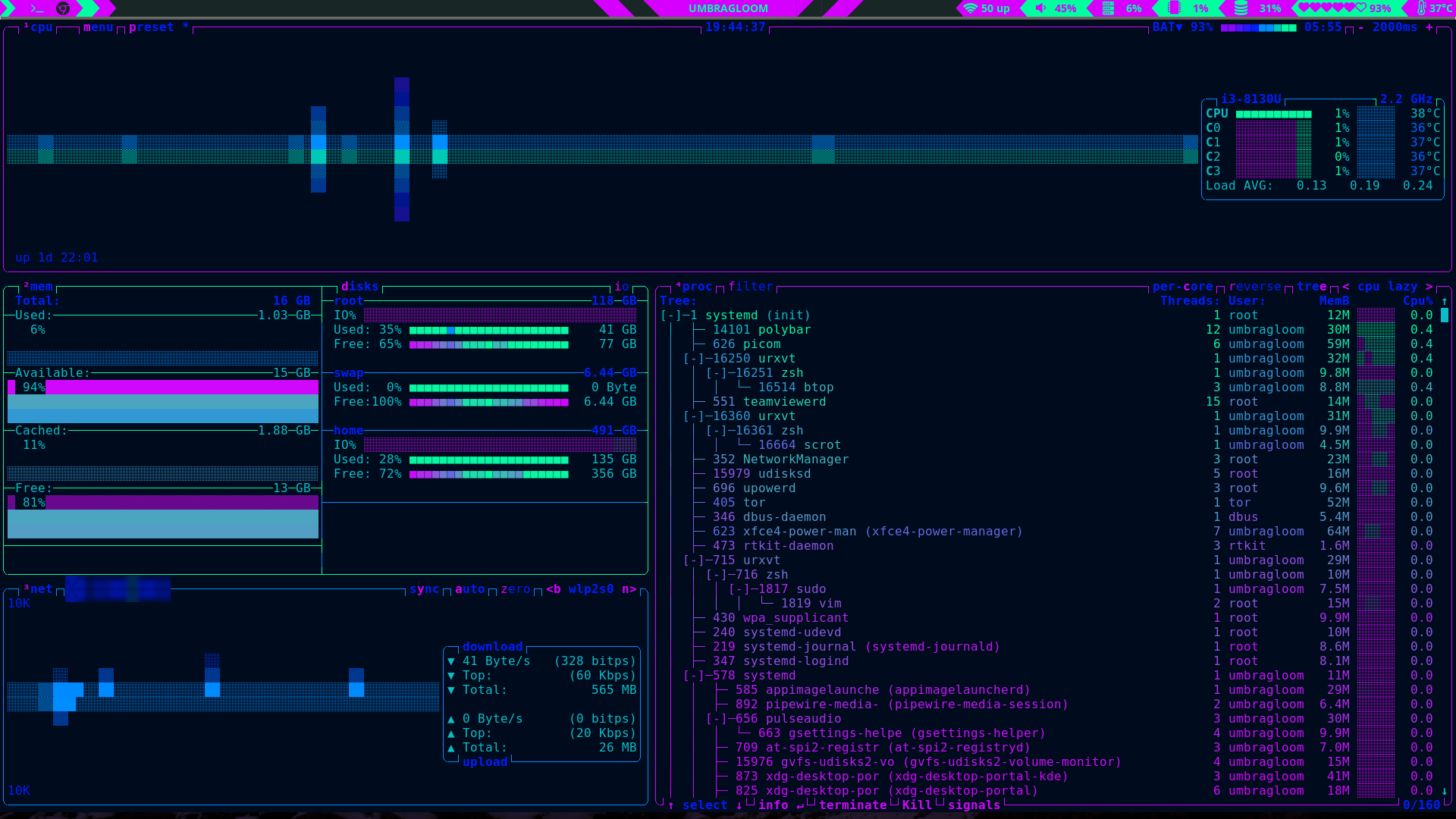The height and width of the screenshot is (819, 1456).
Task: Open the btop menu
Action: click(98, 27)
